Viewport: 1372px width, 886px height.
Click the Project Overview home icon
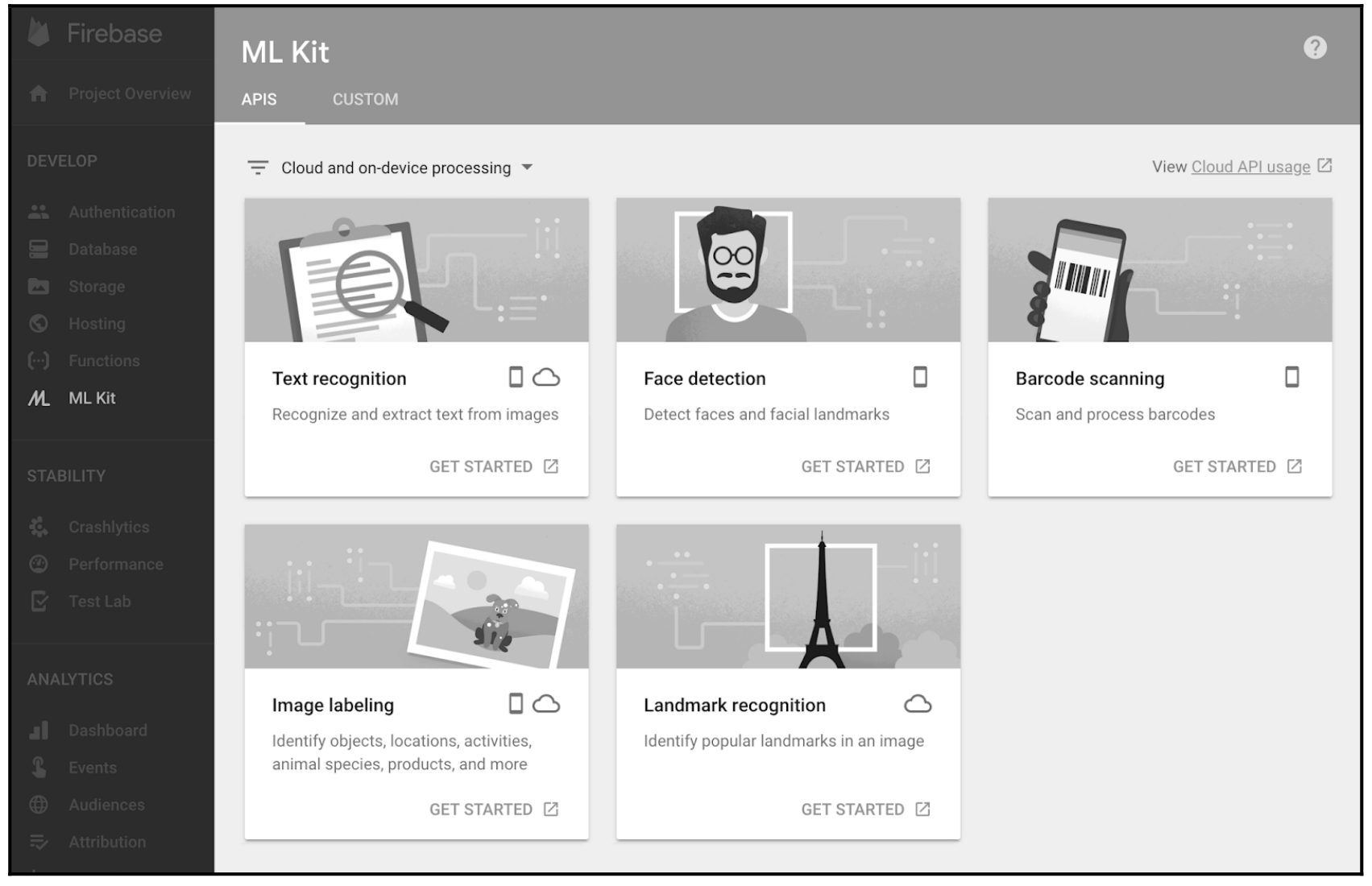39,94
